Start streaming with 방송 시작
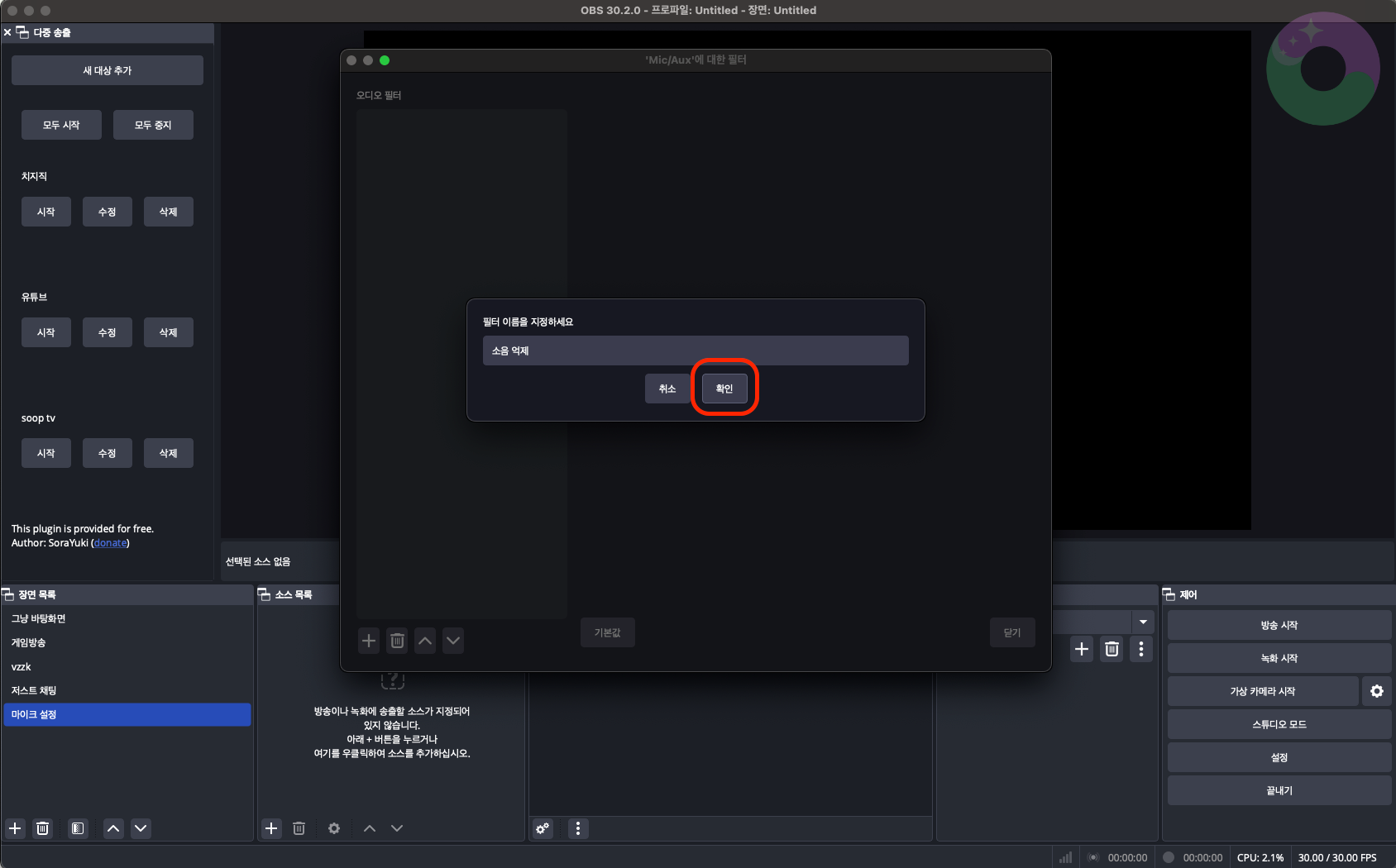 [1279, 625]
